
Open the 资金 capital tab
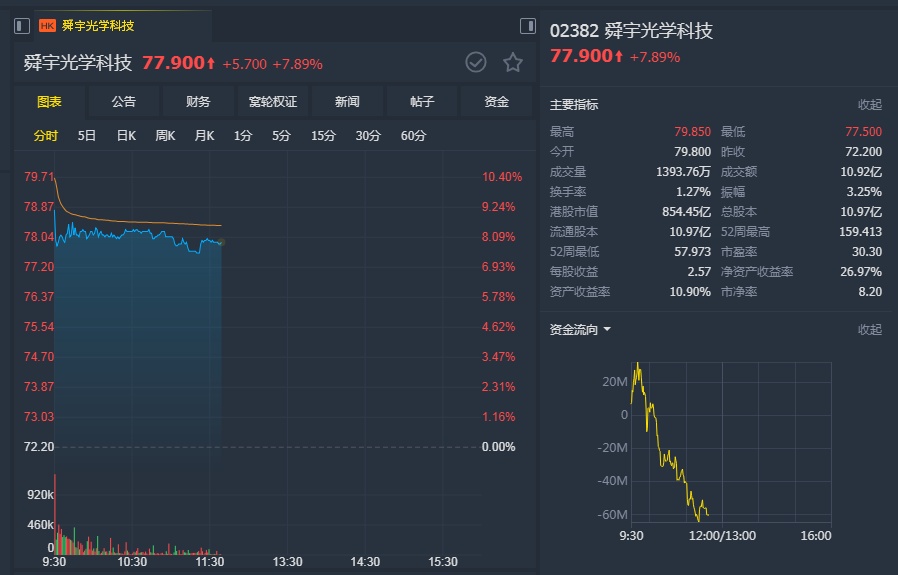click(x=497, y=102)
